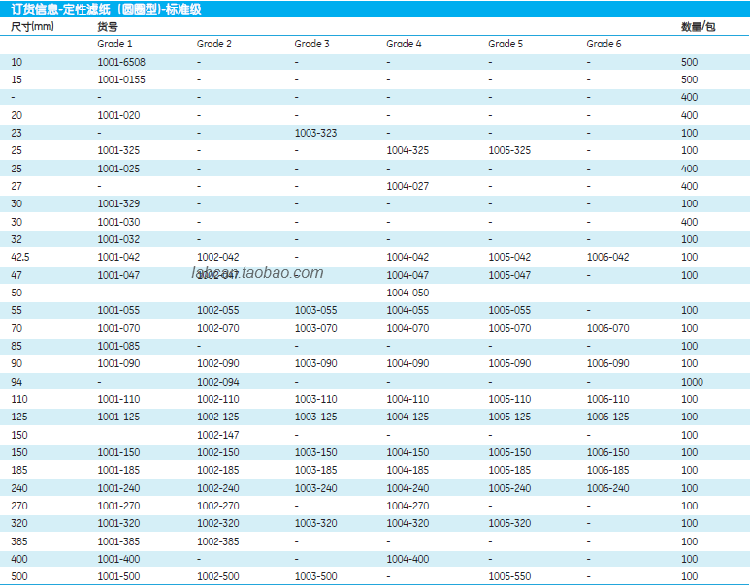Click product code 1004-027
Image resolution: width=750 pixels, height=586 pixels.
407,186
